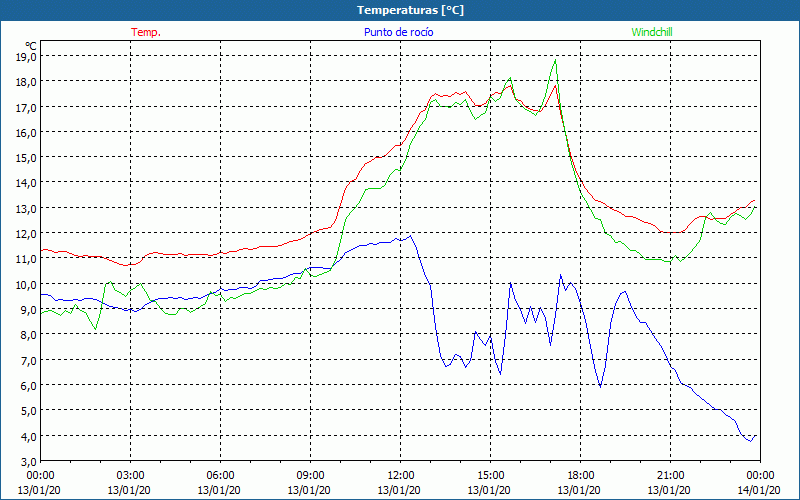Image resolution: width=800 pixels, height=500 pixels.
Task: Click the 19,0 y-axis value
Action: pos(27,57)
